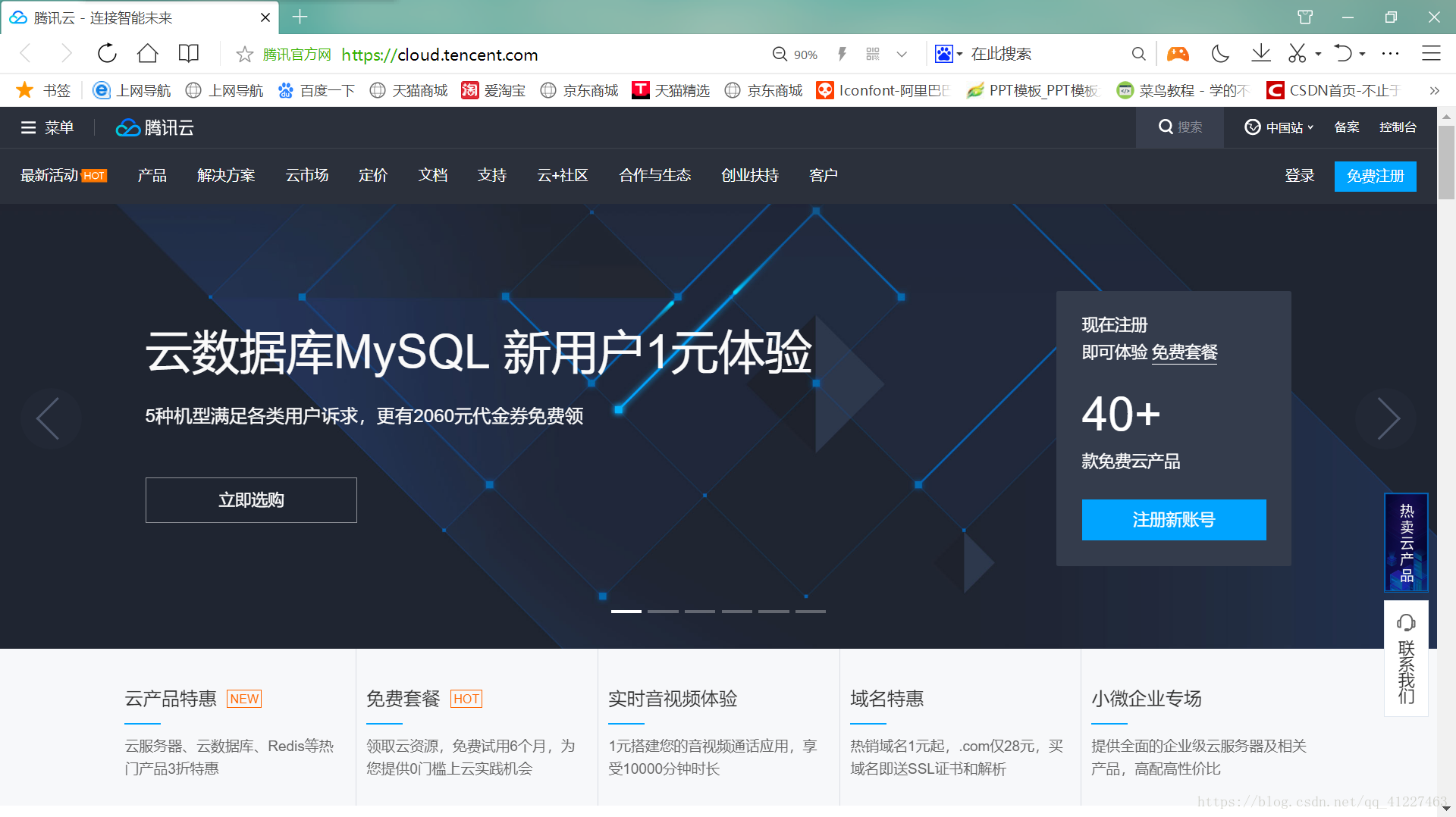Click the scissors screenshot tool
Screen dimensions: 1456x817
[x=1298, y=54]
